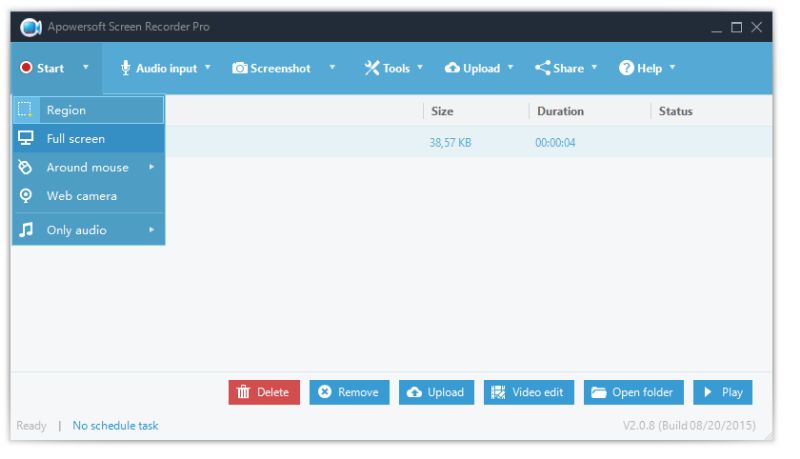Click the Open folder button

pos(634,392)
